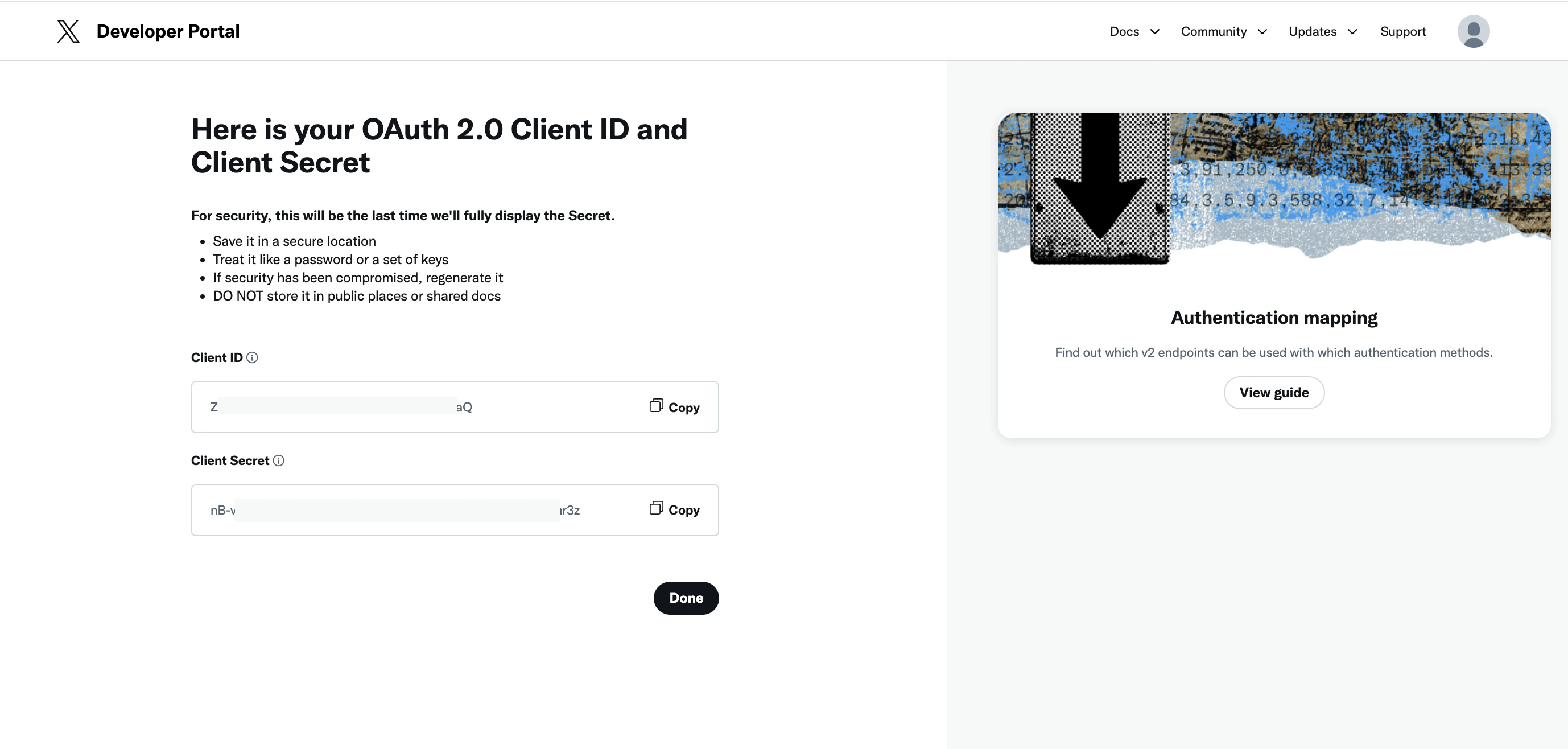Click the Authentication mapping banner image
1568x749 pixels.
click(x=1274, y=189)
